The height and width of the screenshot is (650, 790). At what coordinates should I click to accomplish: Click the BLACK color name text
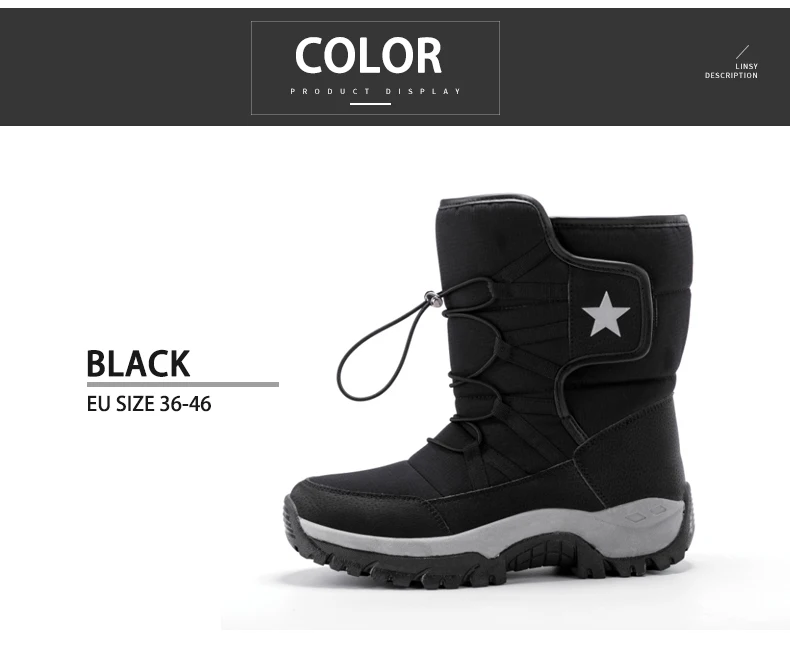(138, 363)
